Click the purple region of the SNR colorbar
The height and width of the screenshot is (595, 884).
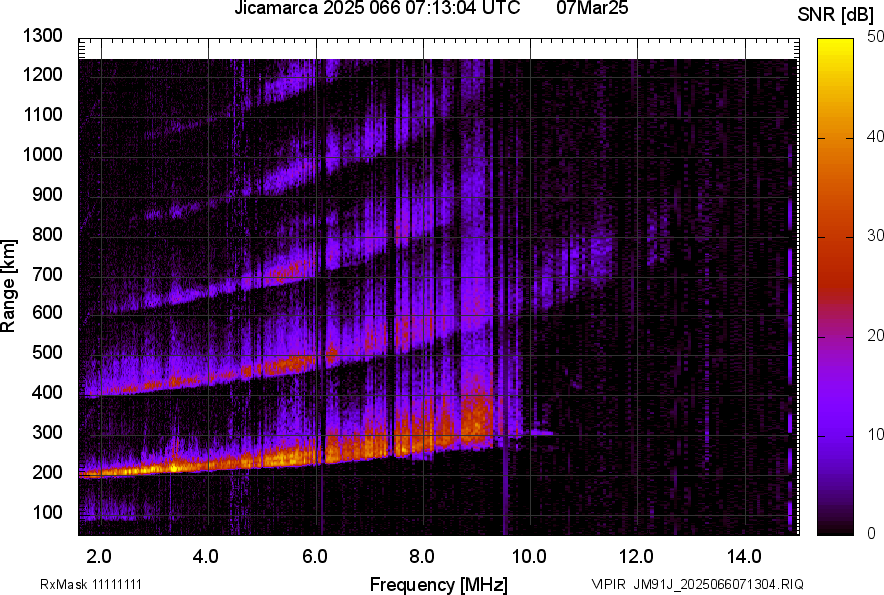[835, 420]
